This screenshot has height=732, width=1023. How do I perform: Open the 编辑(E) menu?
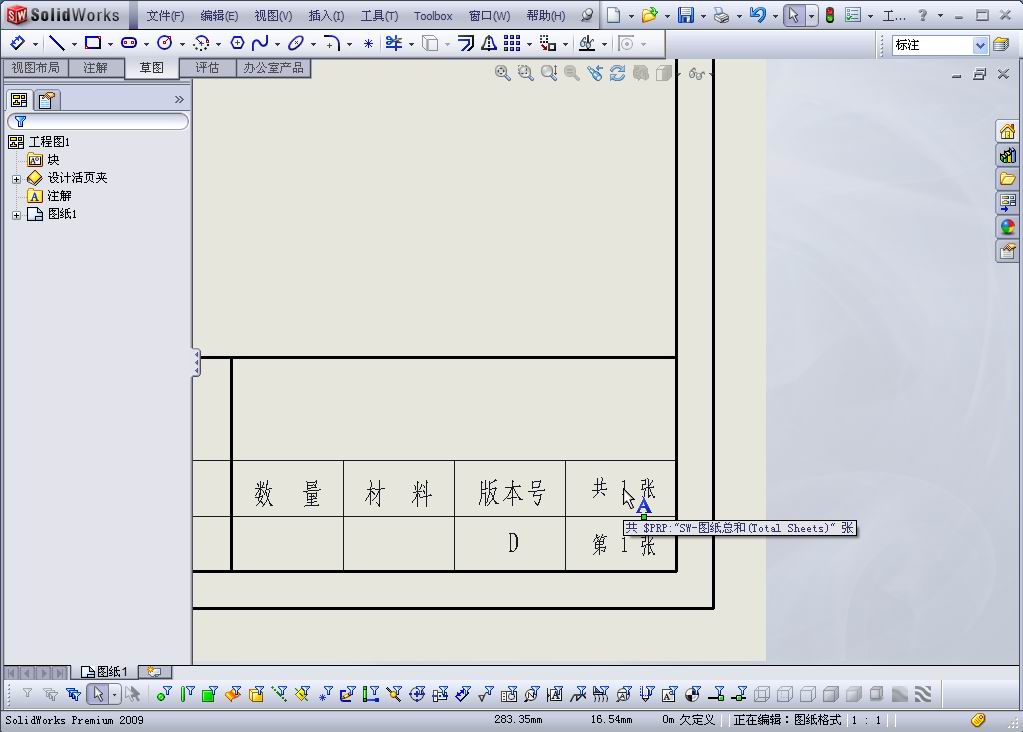219,16
